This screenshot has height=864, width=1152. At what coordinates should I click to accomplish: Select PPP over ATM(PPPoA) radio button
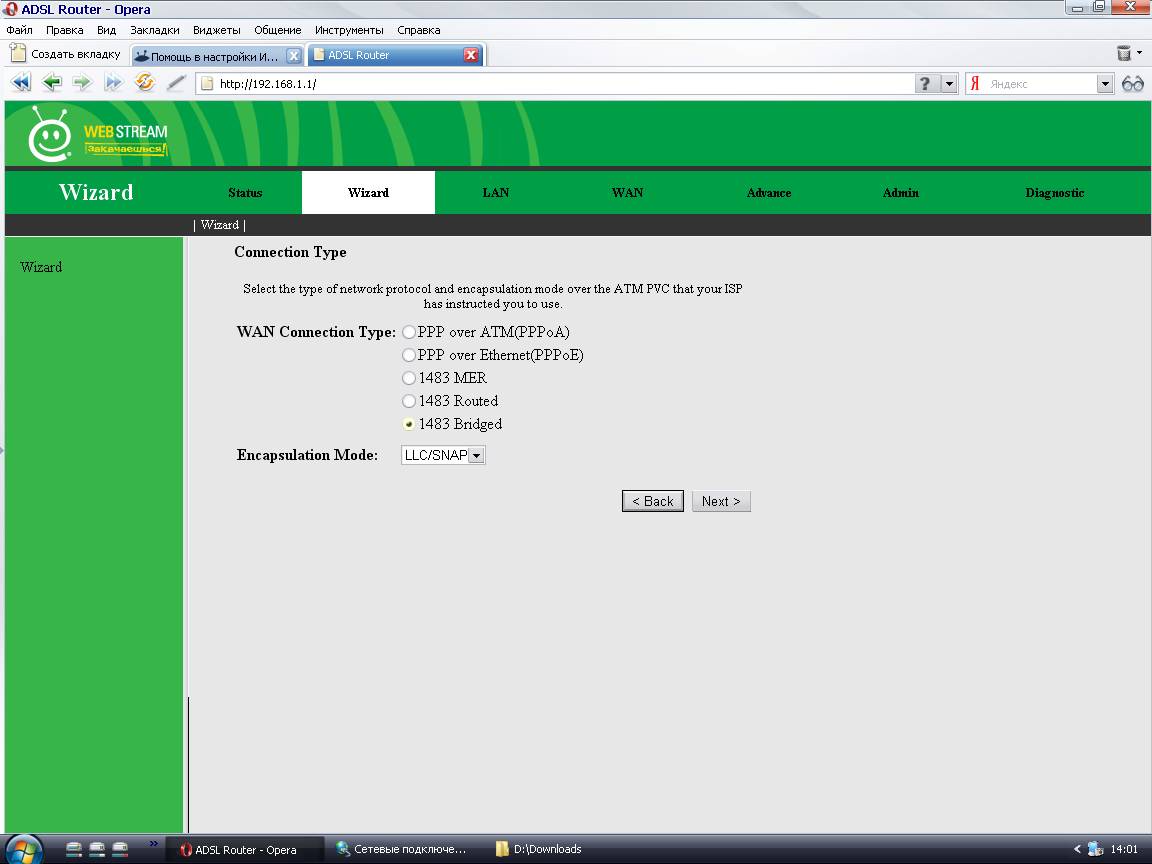click(x=409, y=332)
